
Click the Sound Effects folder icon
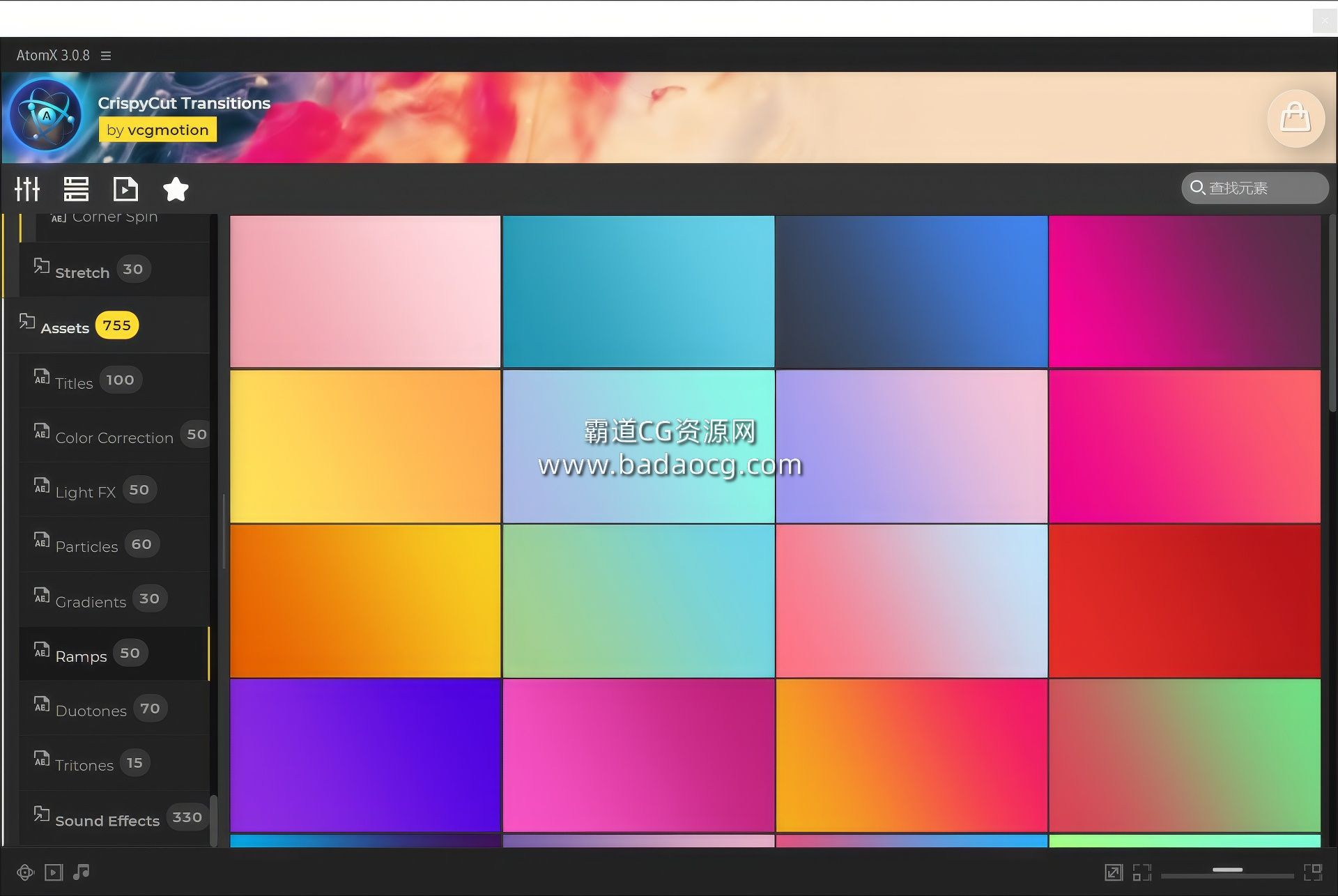[42, 814]
